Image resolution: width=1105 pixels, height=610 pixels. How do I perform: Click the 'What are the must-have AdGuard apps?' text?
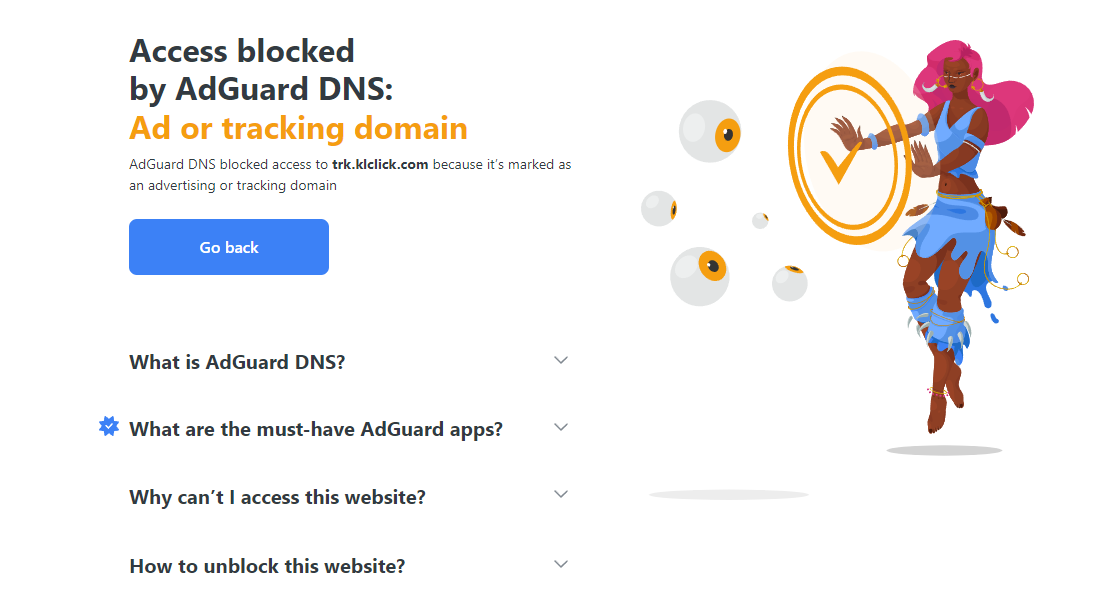[x=316, y=428]
